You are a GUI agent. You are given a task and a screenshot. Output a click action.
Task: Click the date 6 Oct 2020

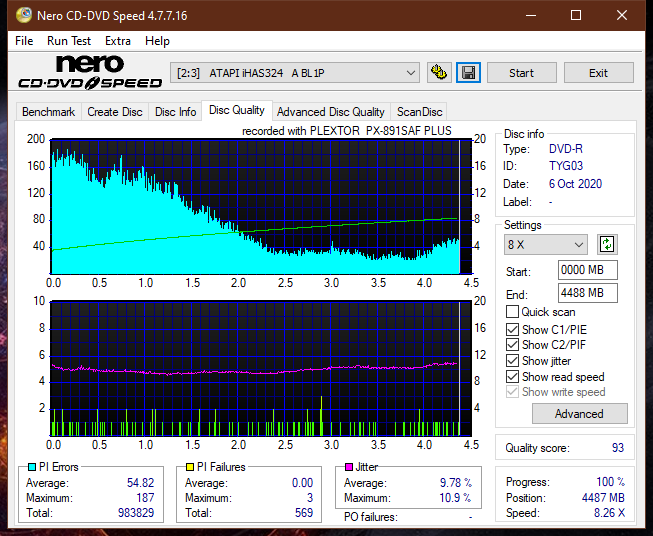pos(575,184)
